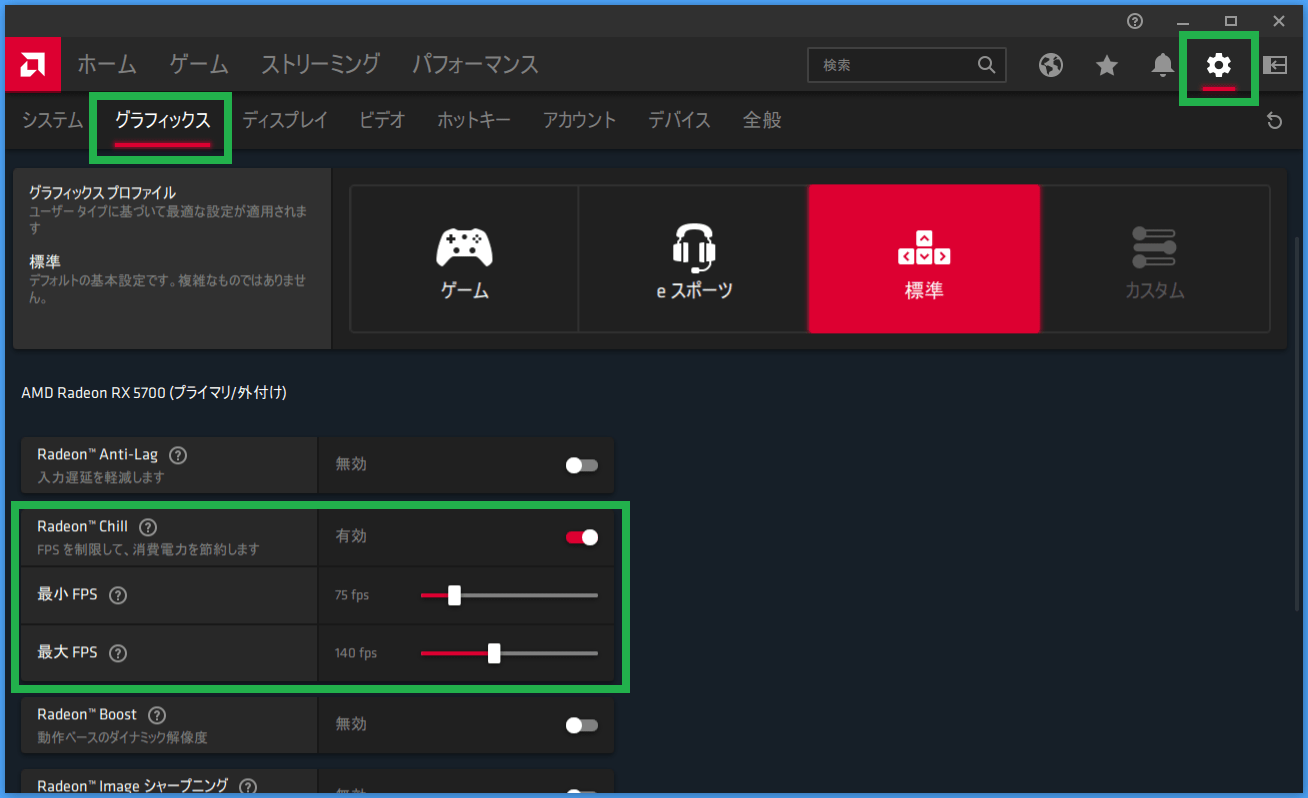1308x798 pixels.
Task: Switch to the アカウント tab
Action: [579, 120]
